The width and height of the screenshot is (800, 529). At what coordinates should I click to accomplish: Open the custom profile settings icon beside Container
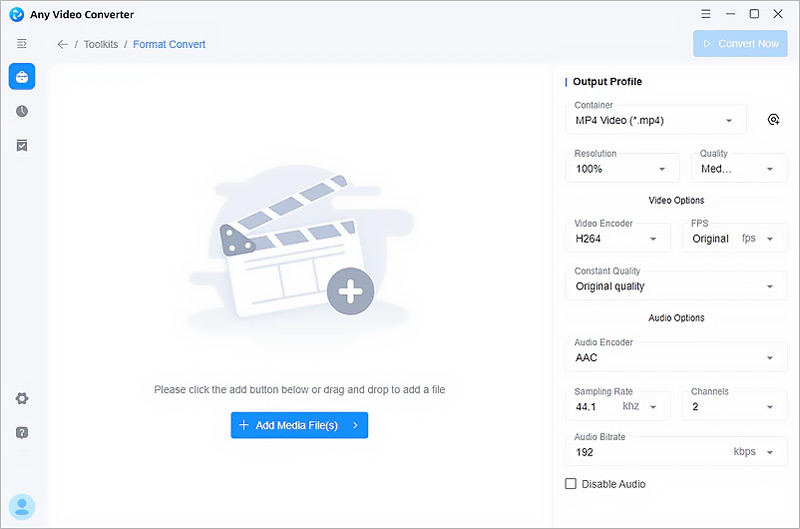point(773,119)
